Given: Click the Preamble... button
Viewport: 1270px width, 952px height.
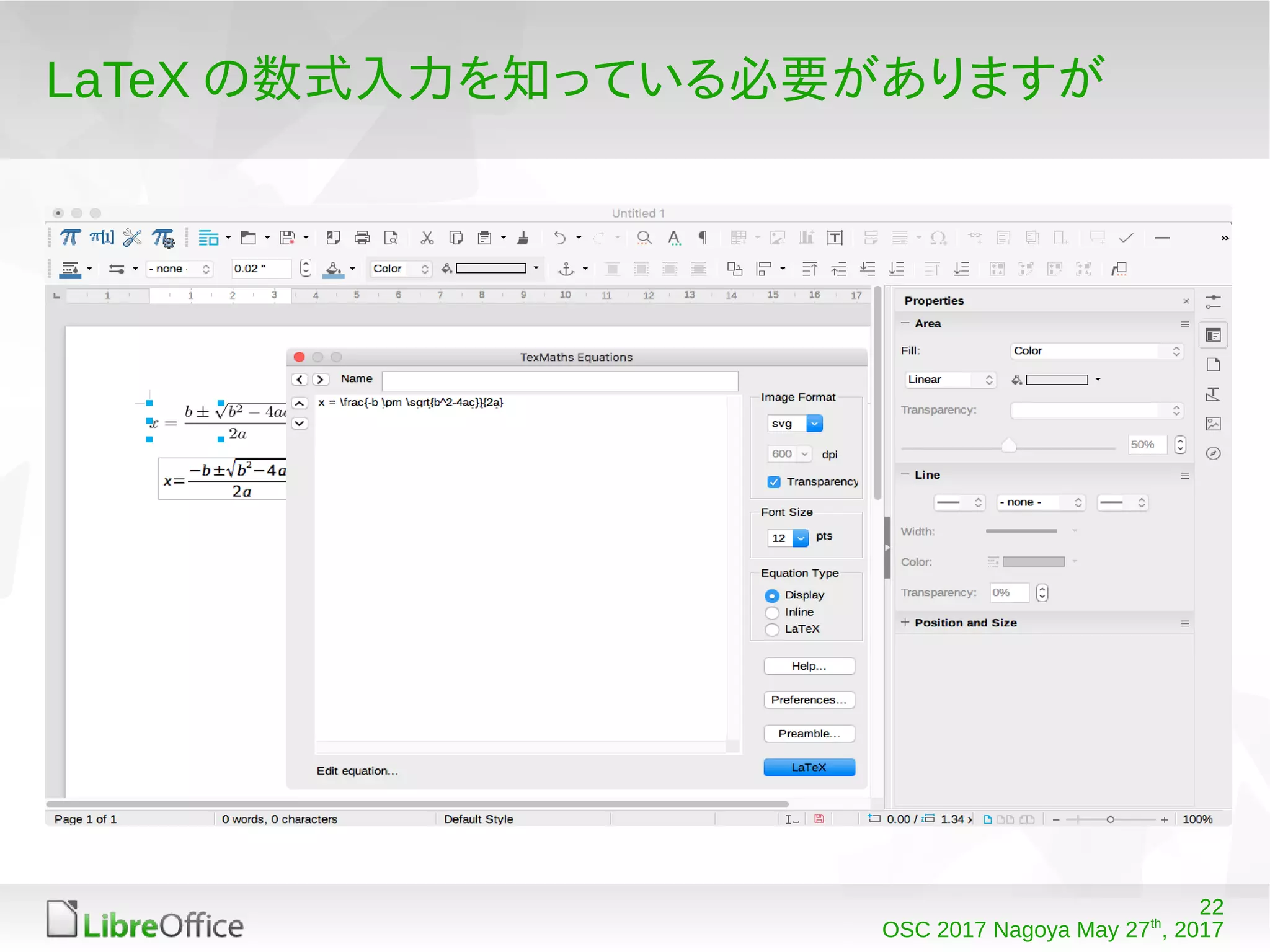Looking at the screenshot, I should [x=809, y=734].
